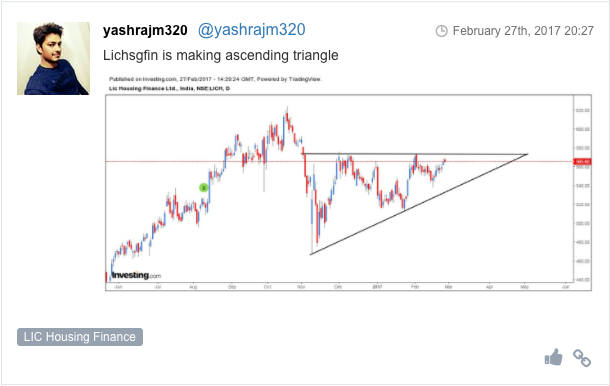Click the February 27th, 2017 timestamp
The image size is (610, 386).
[523, 31]
